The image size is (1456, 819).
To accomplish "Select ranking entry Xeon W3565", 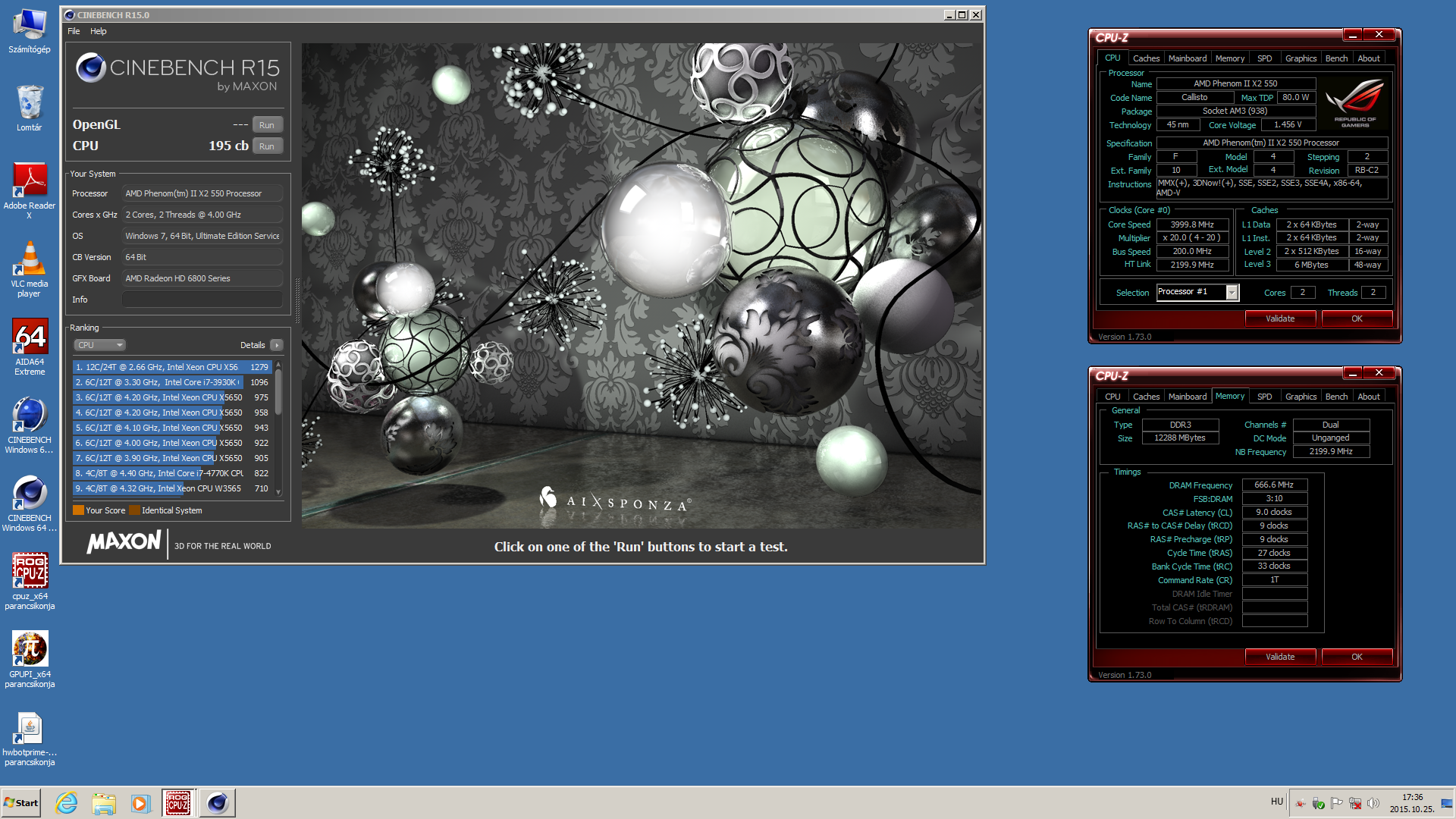I will (x=172, y=488).
